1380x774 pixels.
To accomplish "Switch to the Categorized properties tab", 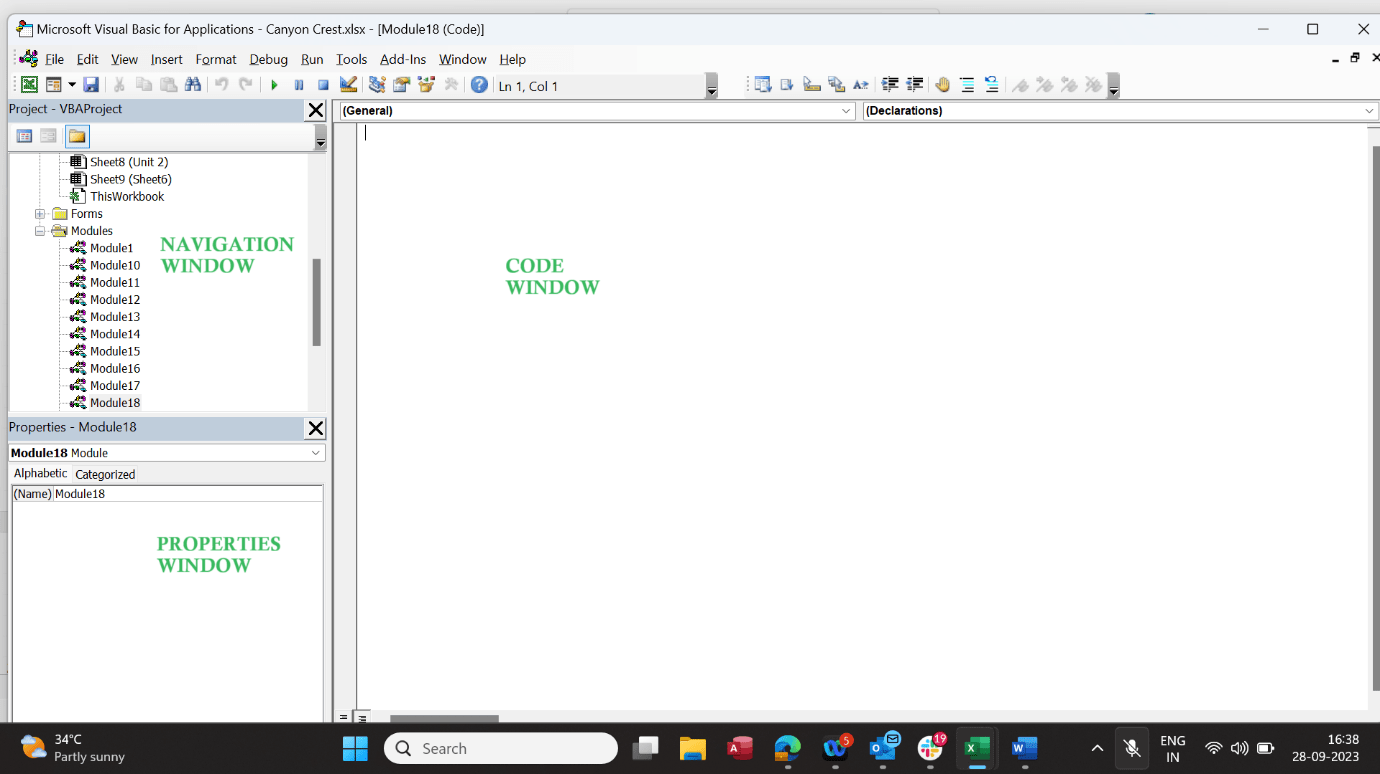I will [105, 473].
